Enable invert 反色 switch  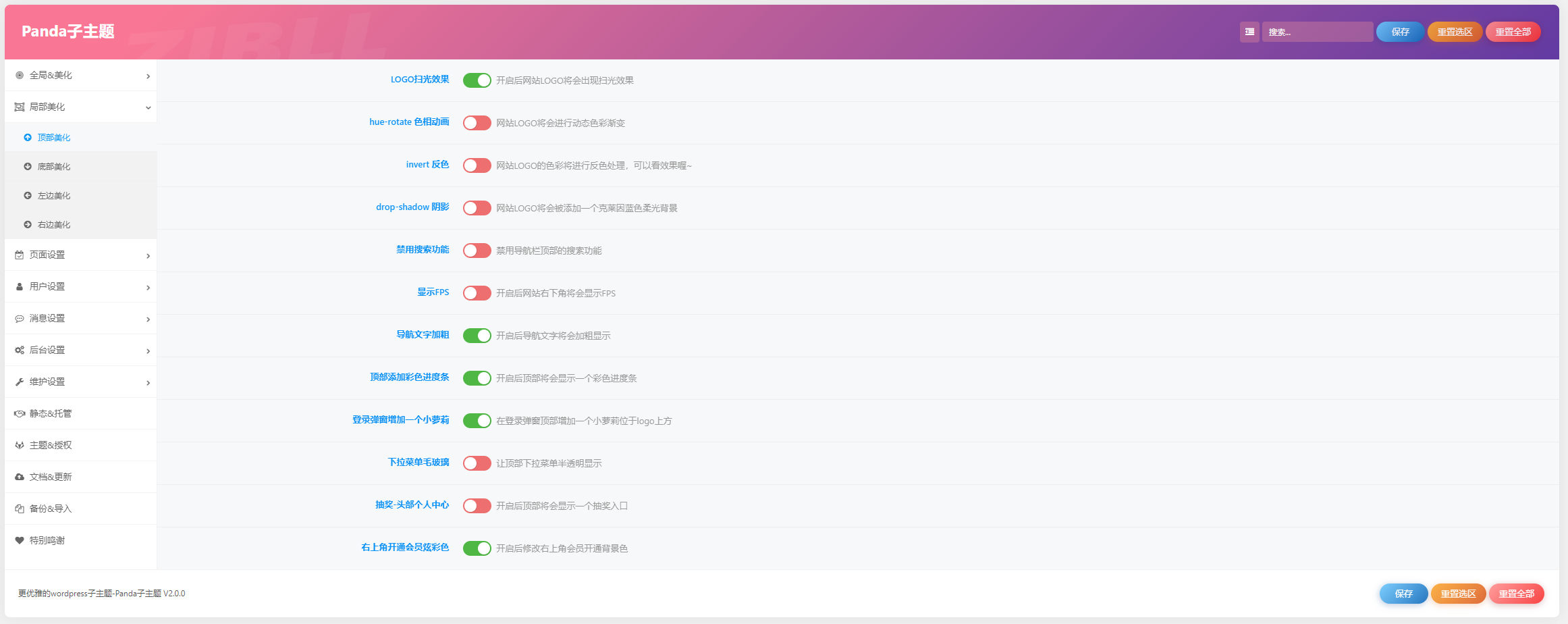point(477,165)
